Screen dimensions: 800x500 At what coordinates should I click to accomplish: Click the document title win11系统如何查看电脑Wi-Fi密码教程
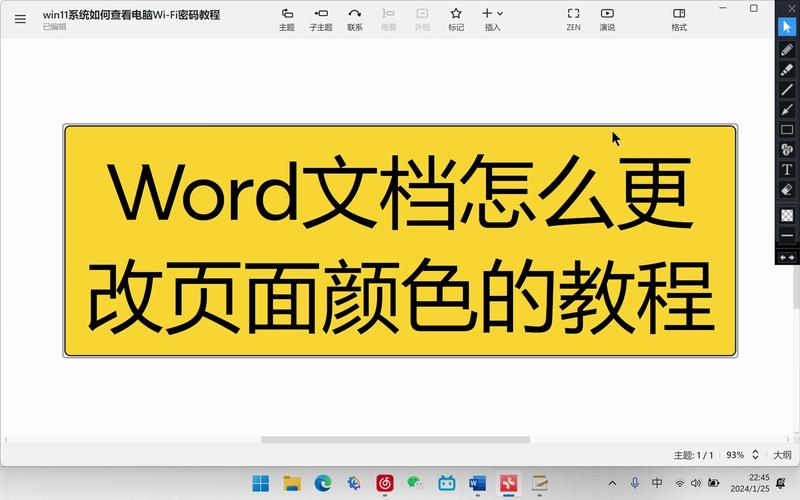(x=132, y=15)
